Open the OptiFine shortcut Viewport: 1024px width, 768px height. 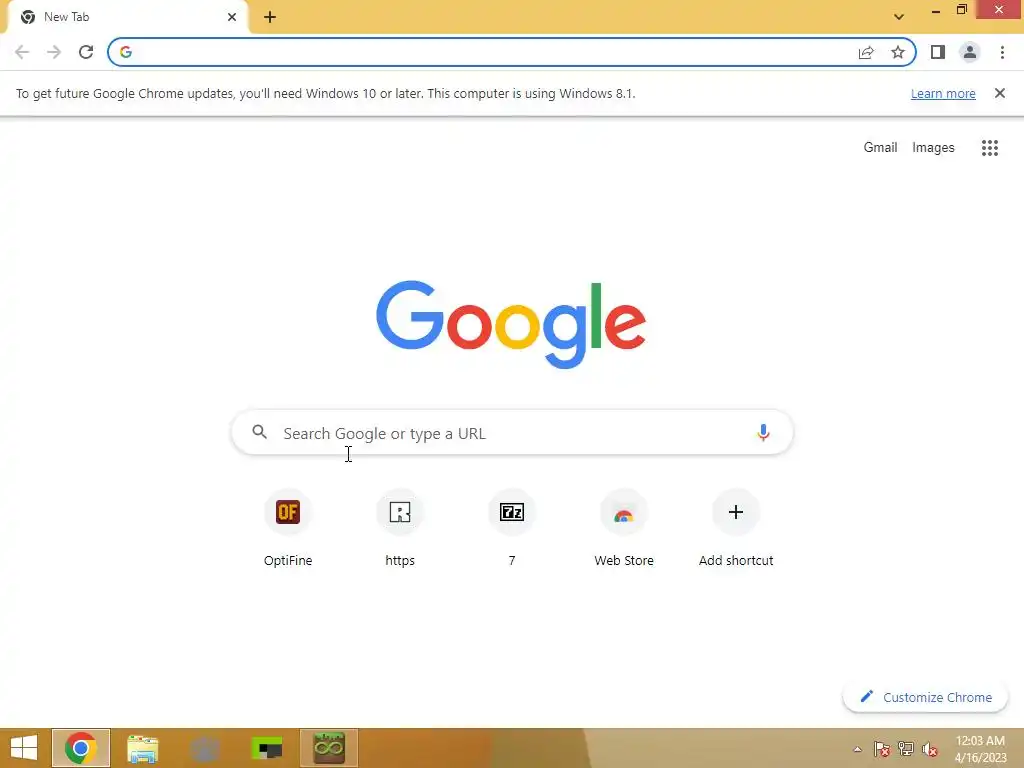click(288, 528)
